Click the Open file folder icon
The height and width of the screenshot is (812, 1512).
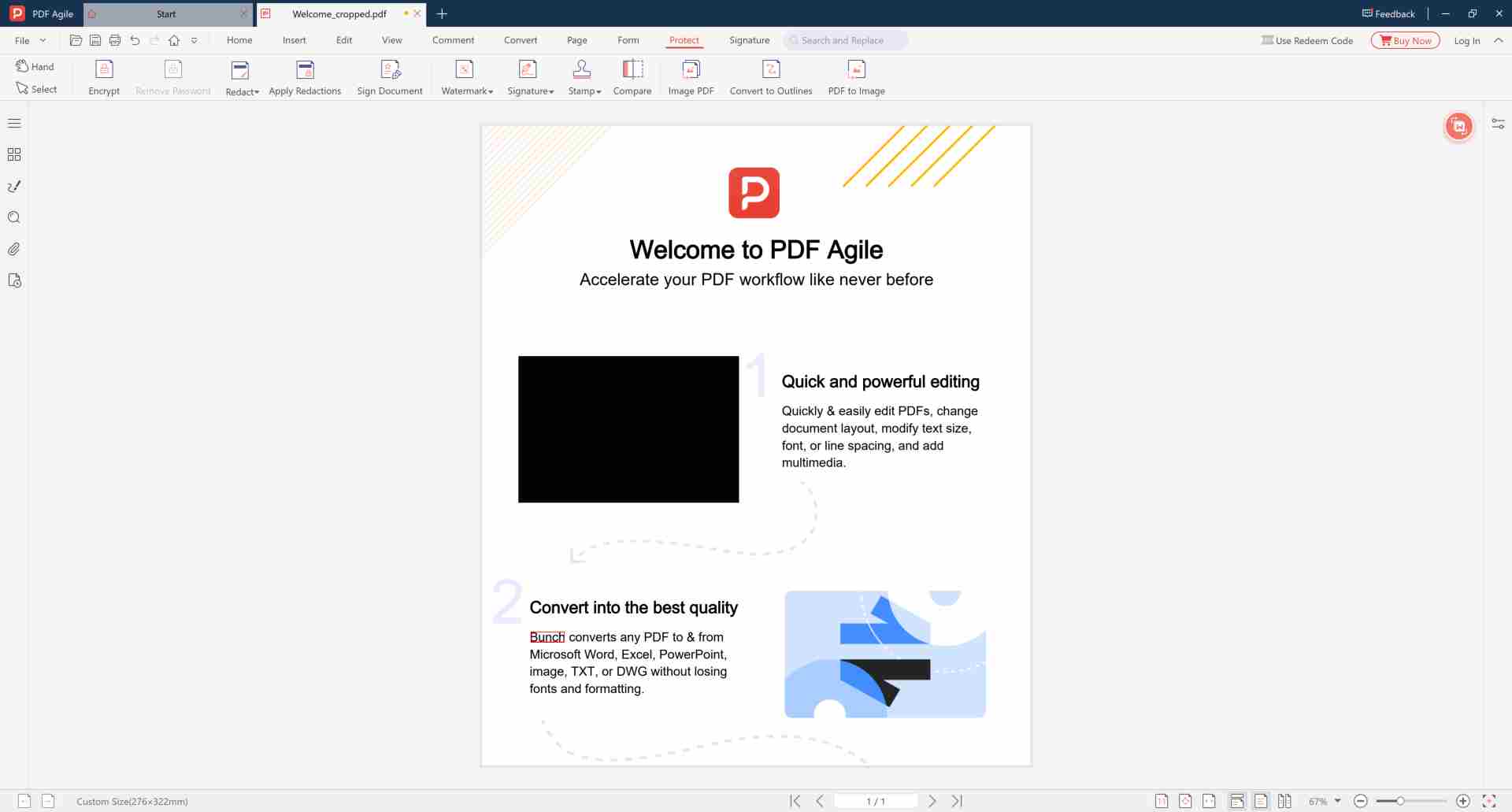coord(76,40)
